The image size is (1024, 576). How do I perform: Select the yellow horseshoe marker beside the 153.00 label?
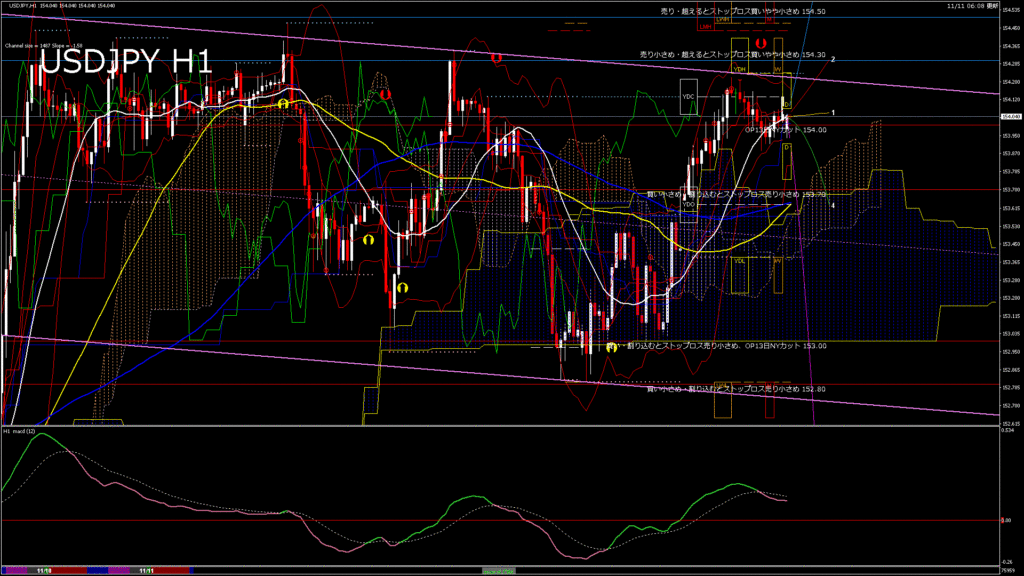click(x=611, y=347)
